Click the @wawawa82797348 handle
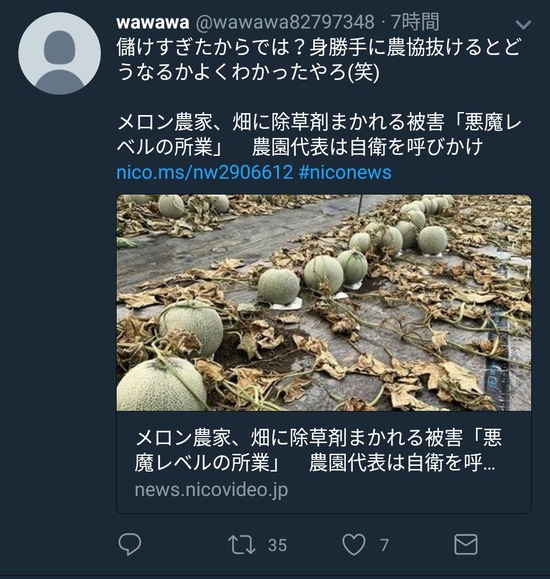Image resolution: width=550 pixels, height=579 pixels. (x=284, y=22)
